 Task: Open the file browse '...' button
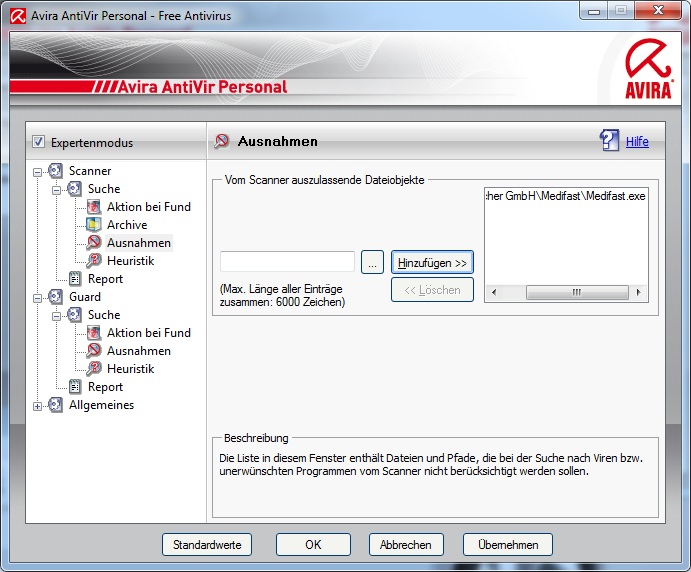pyautogui.click(x=372, y=263)
